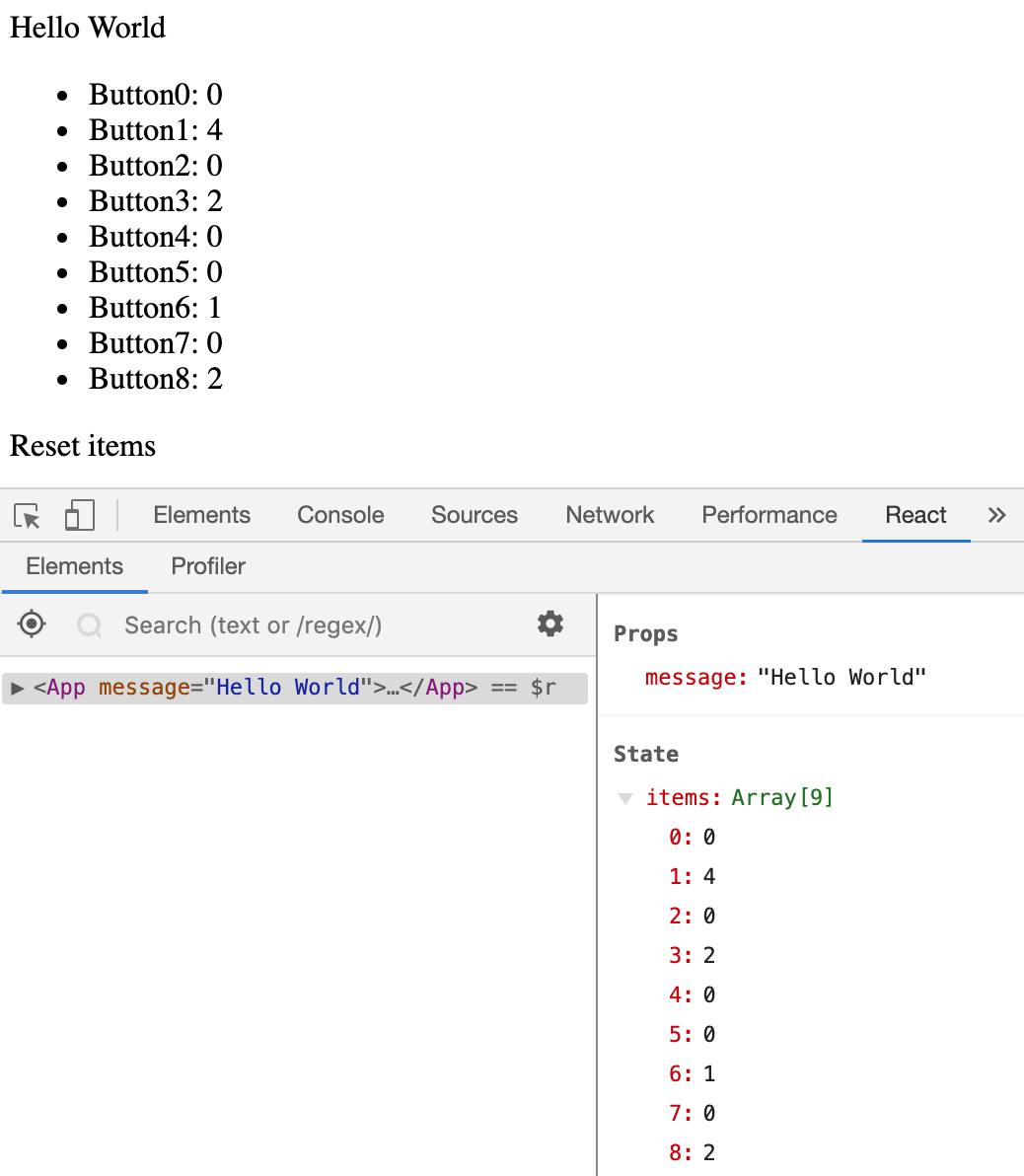This screenshot has width=1024, height=1176.
Task: Open DevTools settings via gear icon
Action: point(549,624)
